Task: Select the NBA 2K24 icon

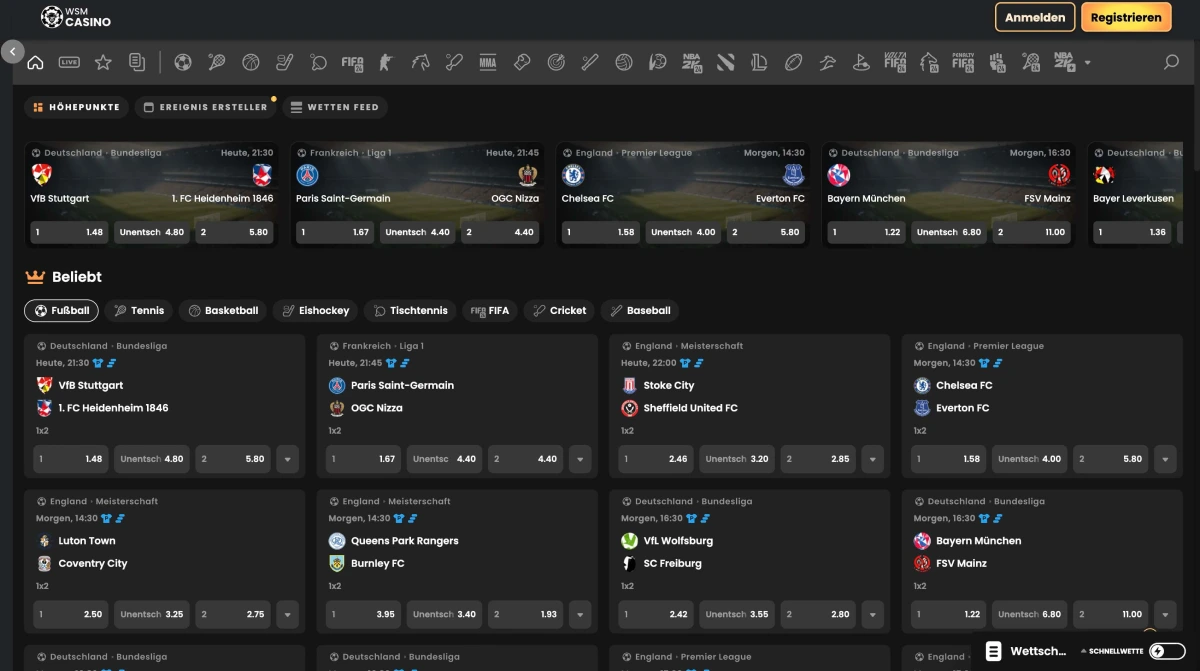Action: click(x=691, y=62)
